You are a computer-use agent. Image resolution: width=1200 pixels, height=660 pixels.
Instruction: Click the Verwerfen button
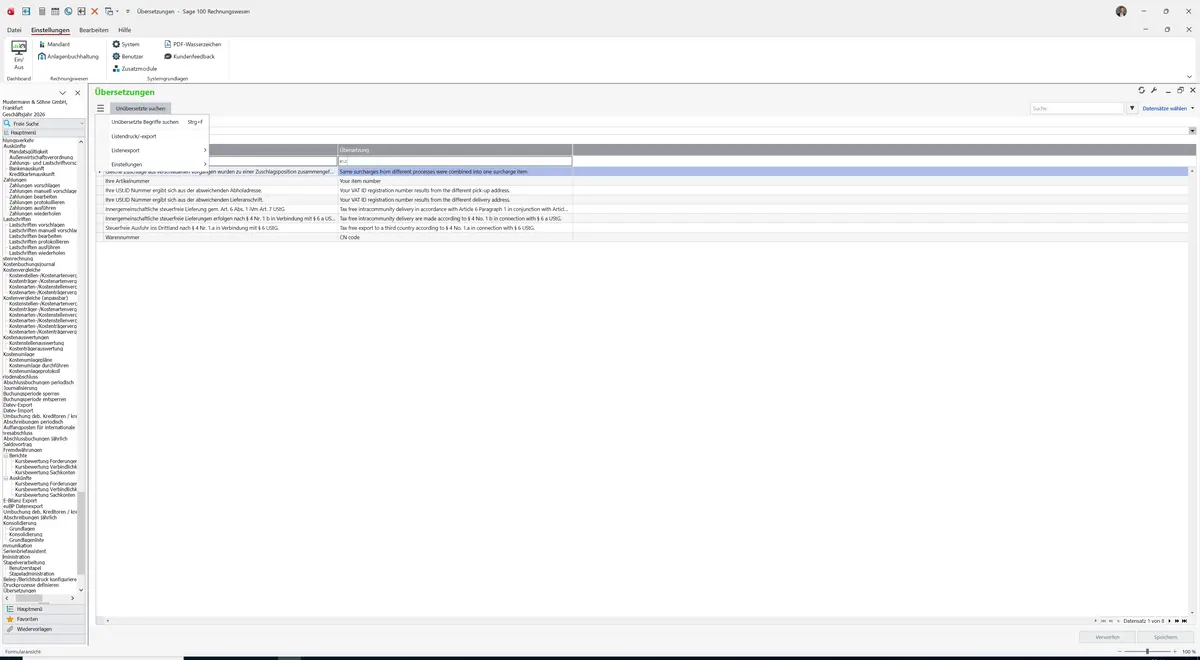click(x=1107, y=637)
